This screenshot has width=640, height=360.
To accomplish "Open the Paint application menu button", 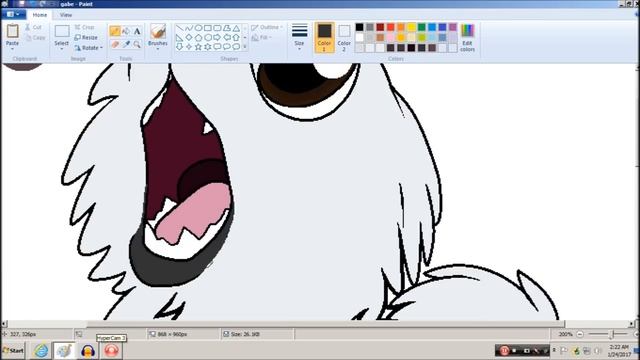I will click(x=13, y=14).
